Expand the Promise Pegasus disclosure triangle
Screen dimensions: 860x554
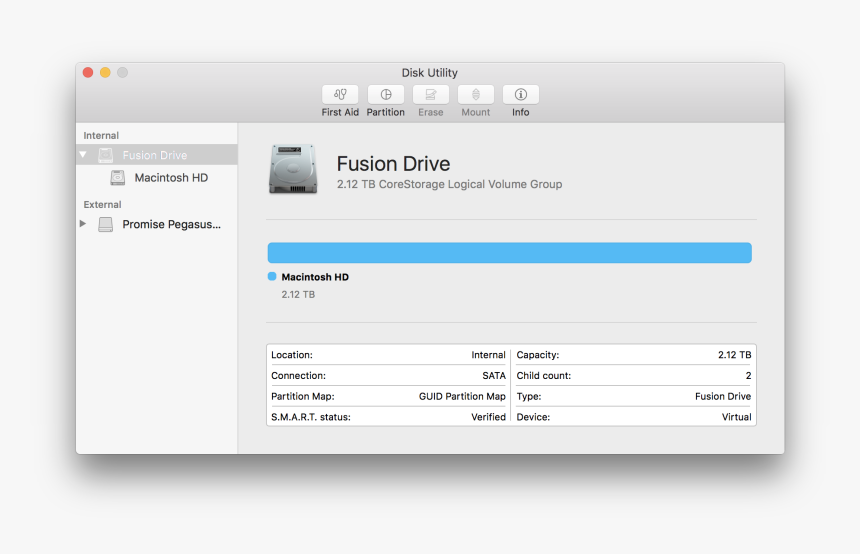pyautogui.click(x=83, y=223)
